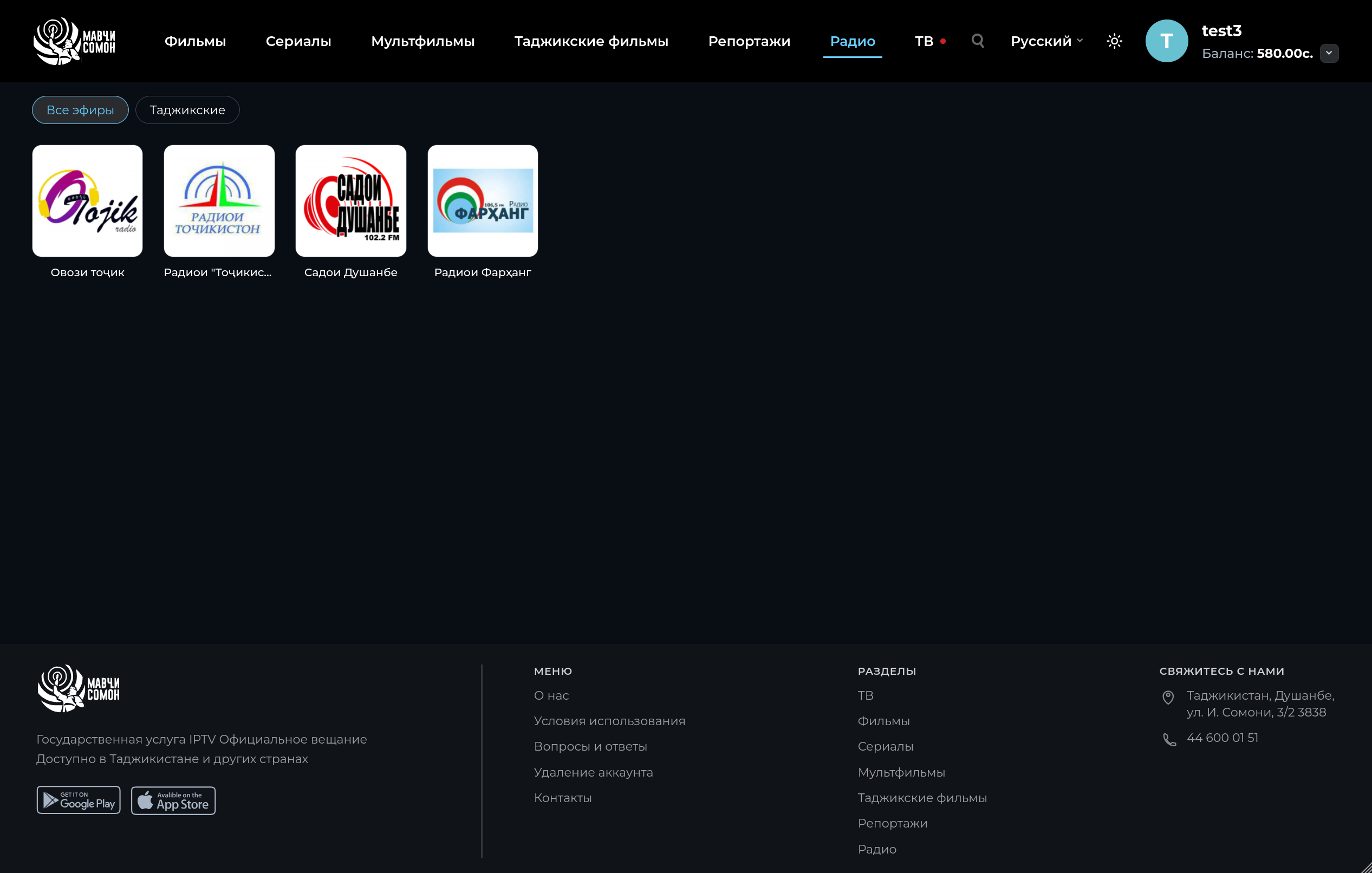Click the Мавчи Сомон logo in header
This screenshot has height=873, width=1372.
click(75, 41)
